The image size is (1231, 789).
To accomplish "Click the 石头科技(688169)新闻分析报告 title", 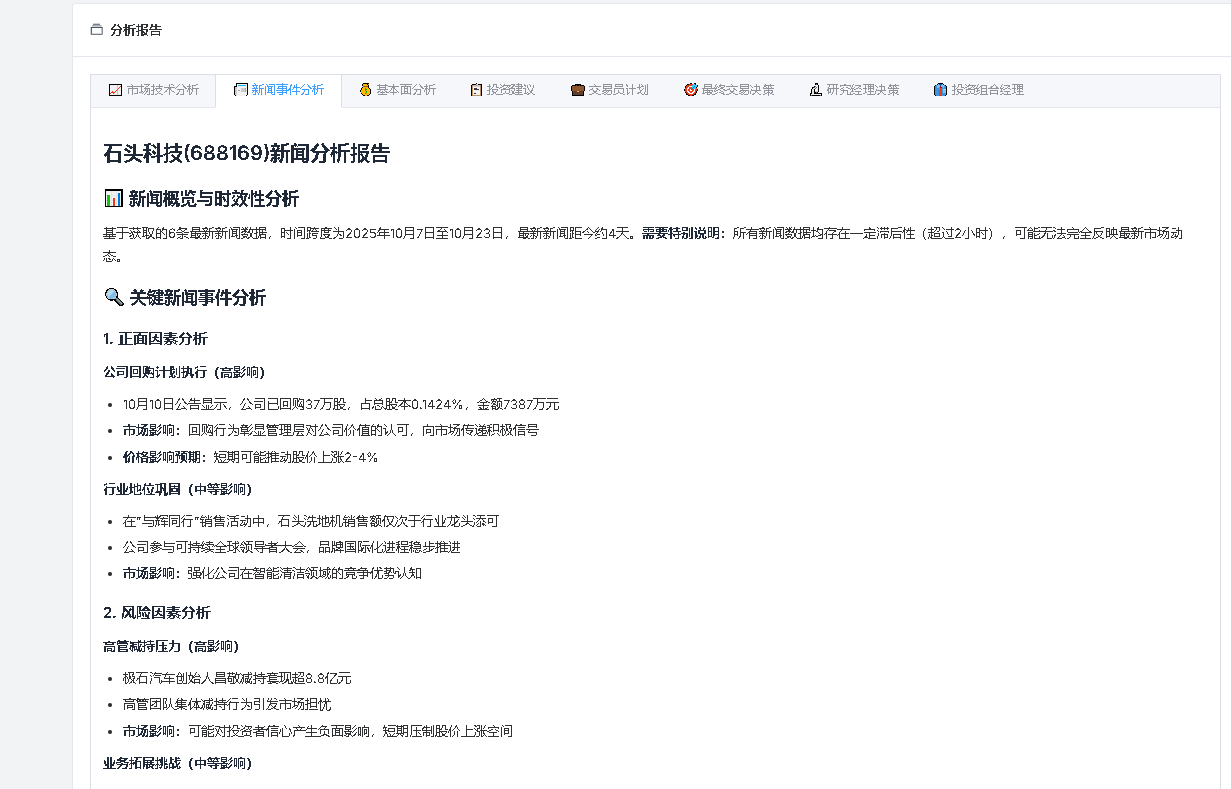I will (x=246, y=153).
